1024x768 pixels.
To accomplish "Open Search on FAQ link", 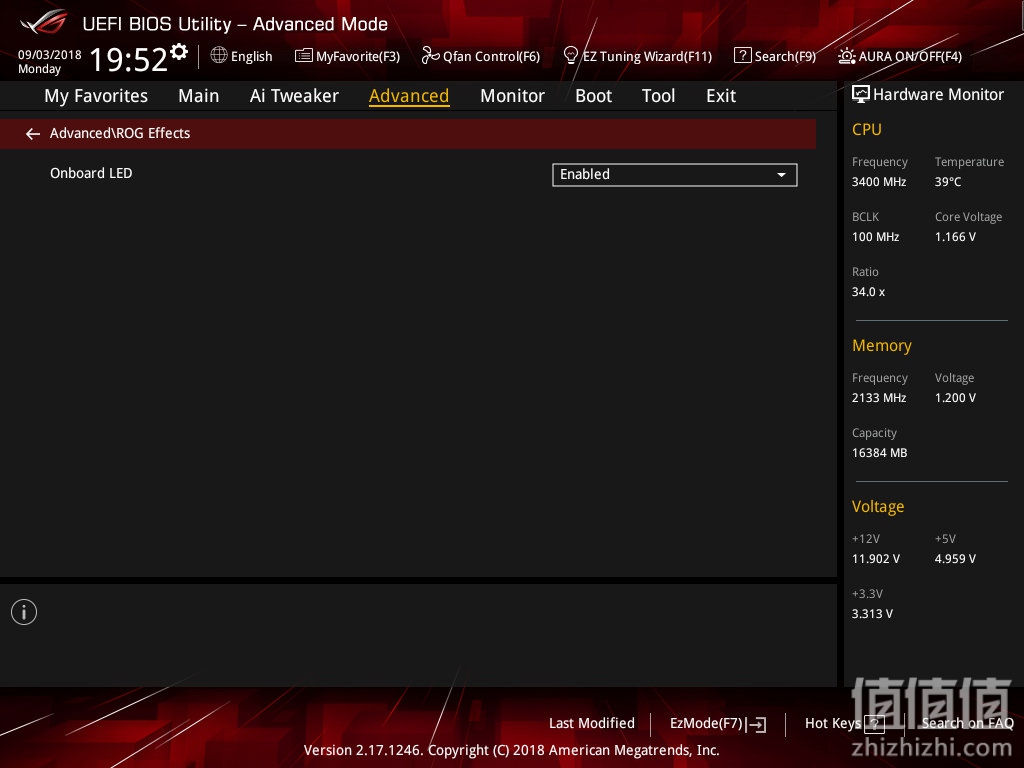I will pos(967,724).
